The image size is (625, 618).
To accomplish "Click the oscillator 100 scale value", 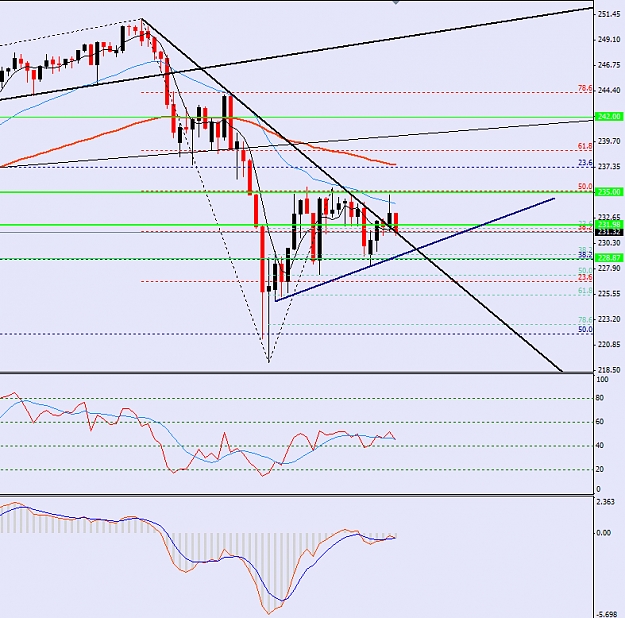I will [x=603, y=380].
